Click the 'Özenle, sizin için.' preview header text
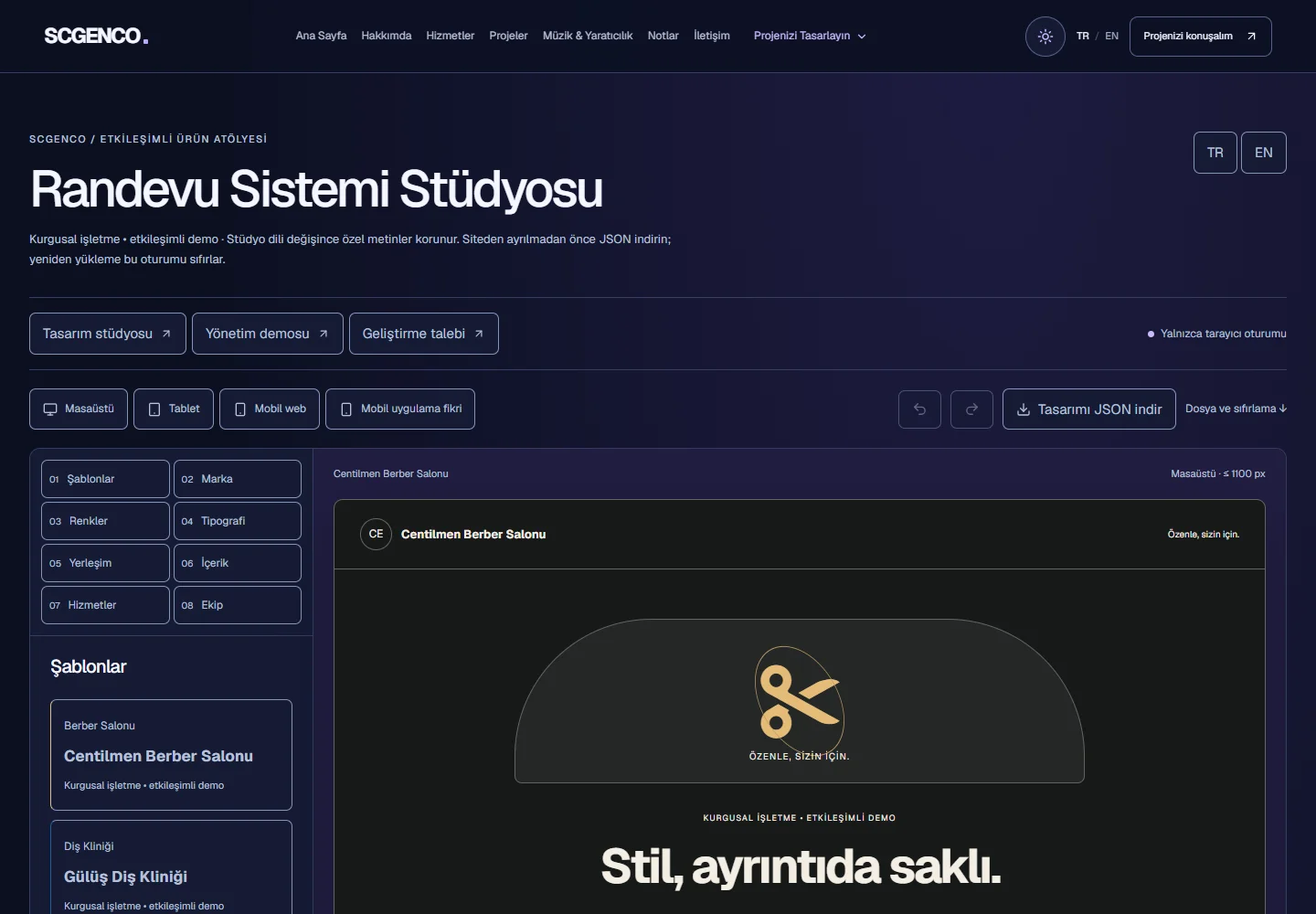The width and height of the screenshot is (1316, 914). [1204, 535]
